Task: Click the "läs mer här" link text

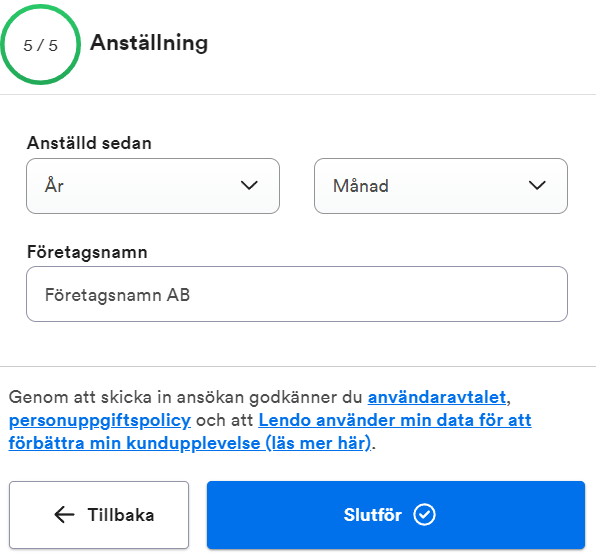Action: point(318,443)
